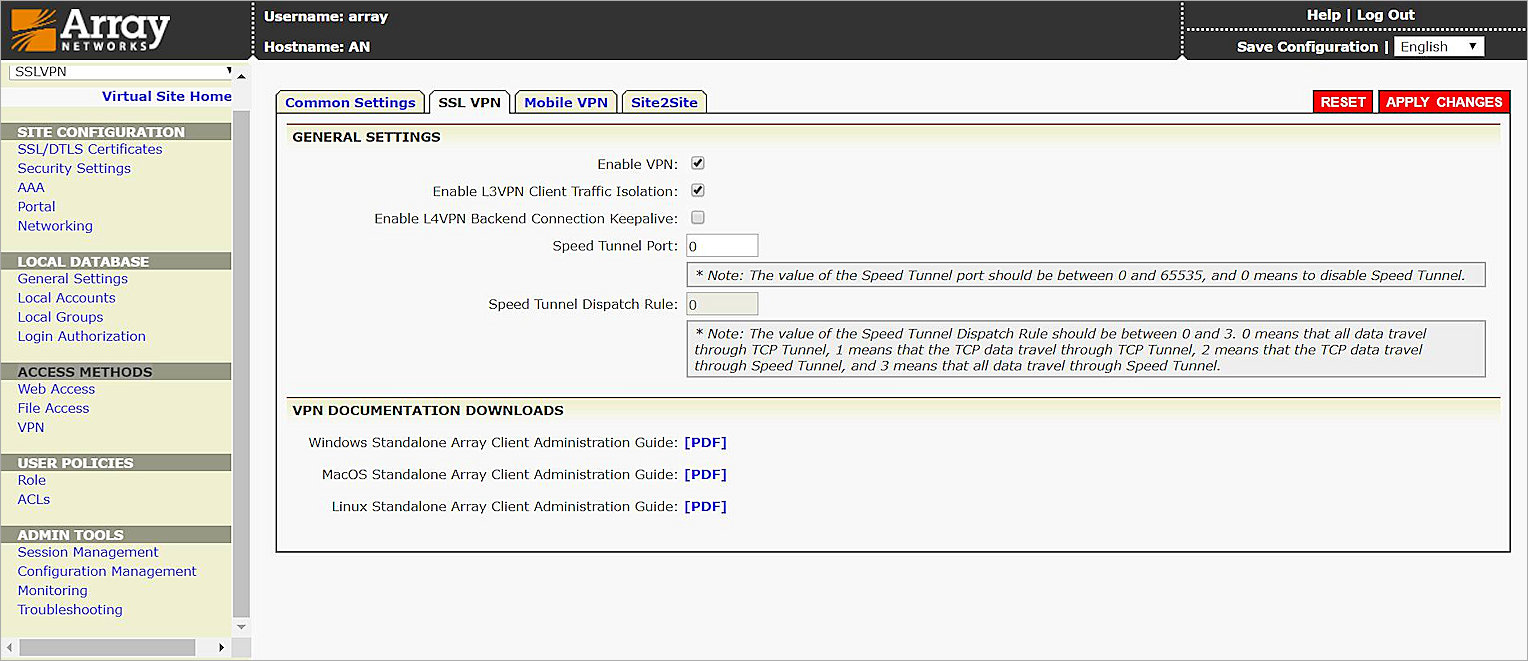Image resolution: width=1528 pixels, height=661 pixels.
Task: Open Local Accounts in Local Database
Action: 66,297
